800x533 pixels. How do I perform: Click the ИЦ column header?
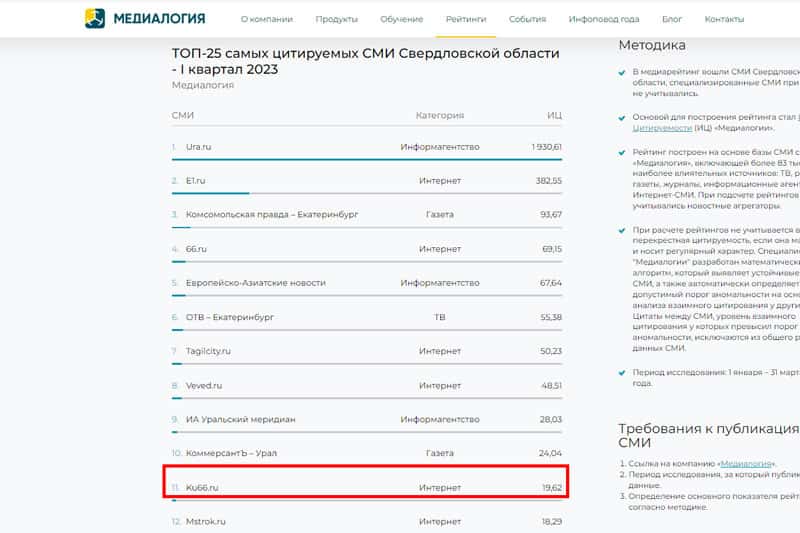554,115
